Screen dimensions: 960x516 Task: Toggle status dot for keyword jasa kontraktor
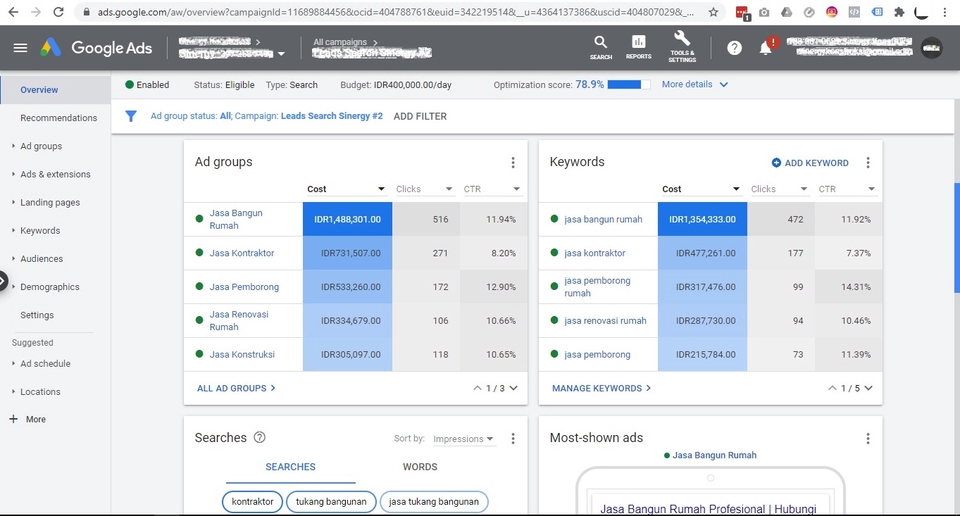tap(554, 252)
